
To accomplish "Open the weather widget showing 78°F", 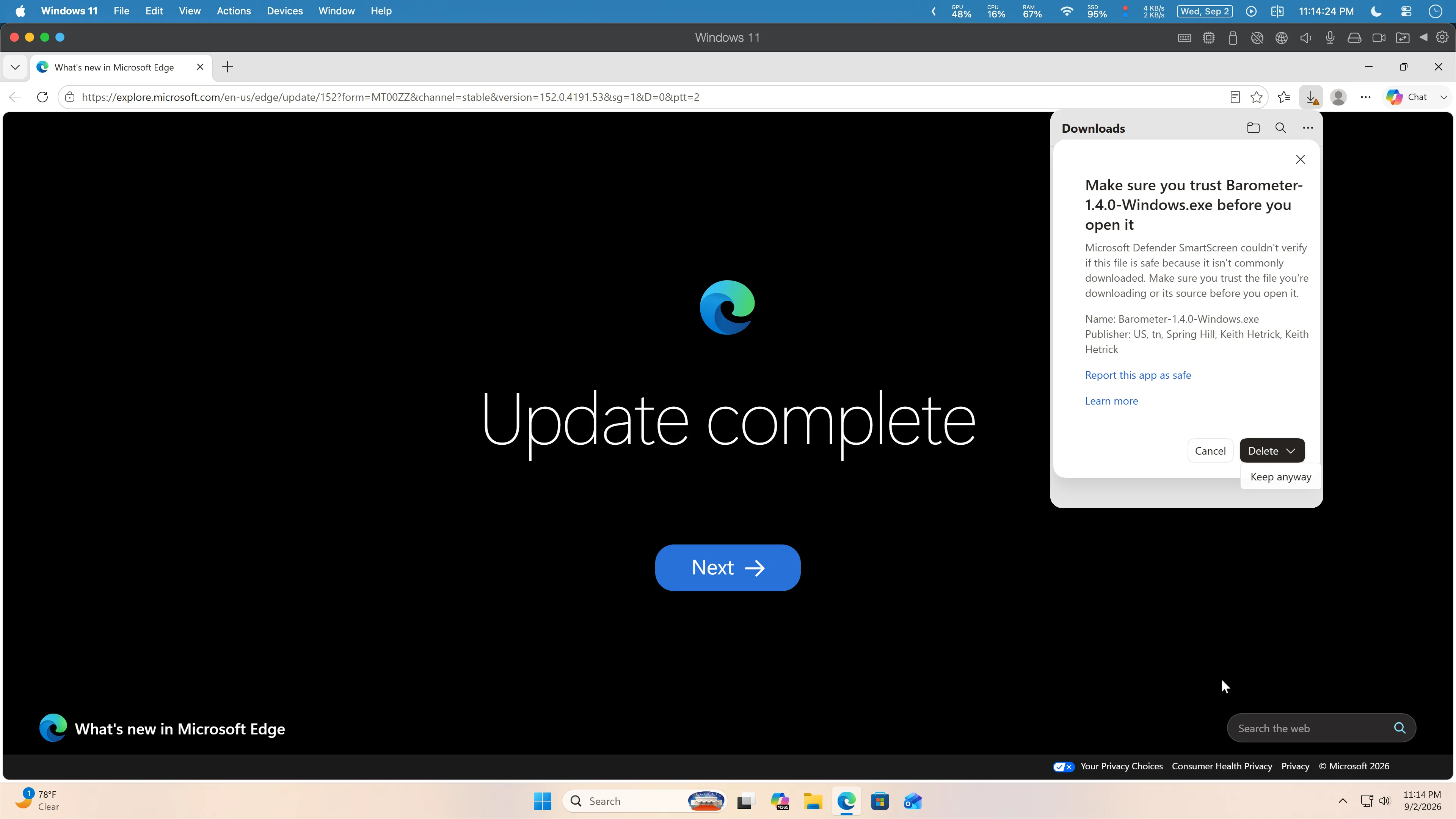I will (x=37, y=801).
